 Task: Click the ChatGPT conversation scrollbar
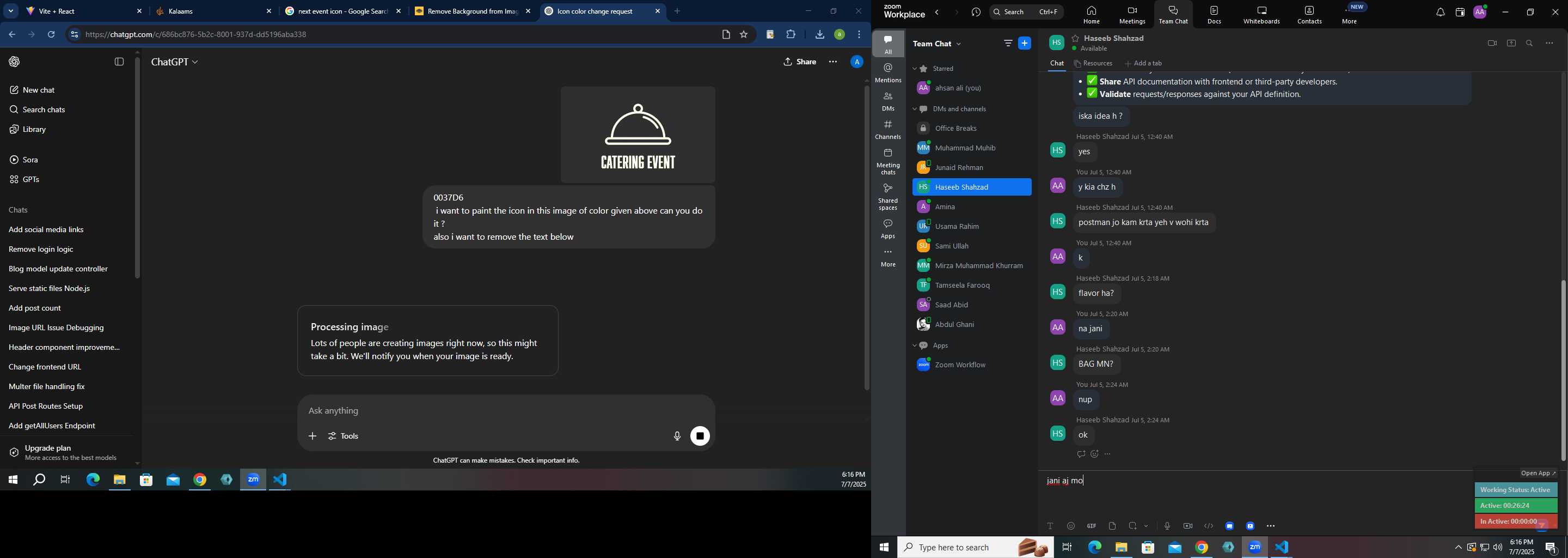pyautogui.click(x=867, y=238)
